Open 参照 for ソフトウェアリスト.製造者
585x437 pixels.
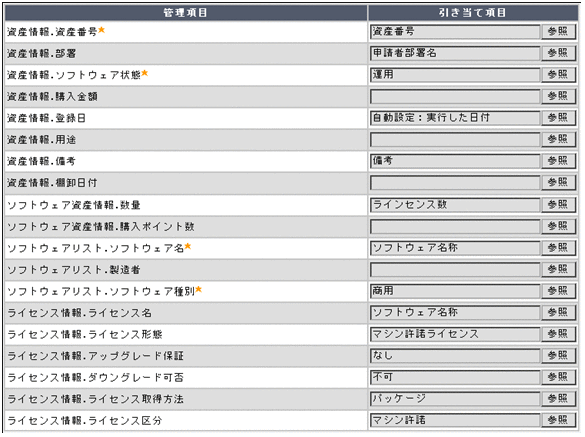[x=558, y=270]
